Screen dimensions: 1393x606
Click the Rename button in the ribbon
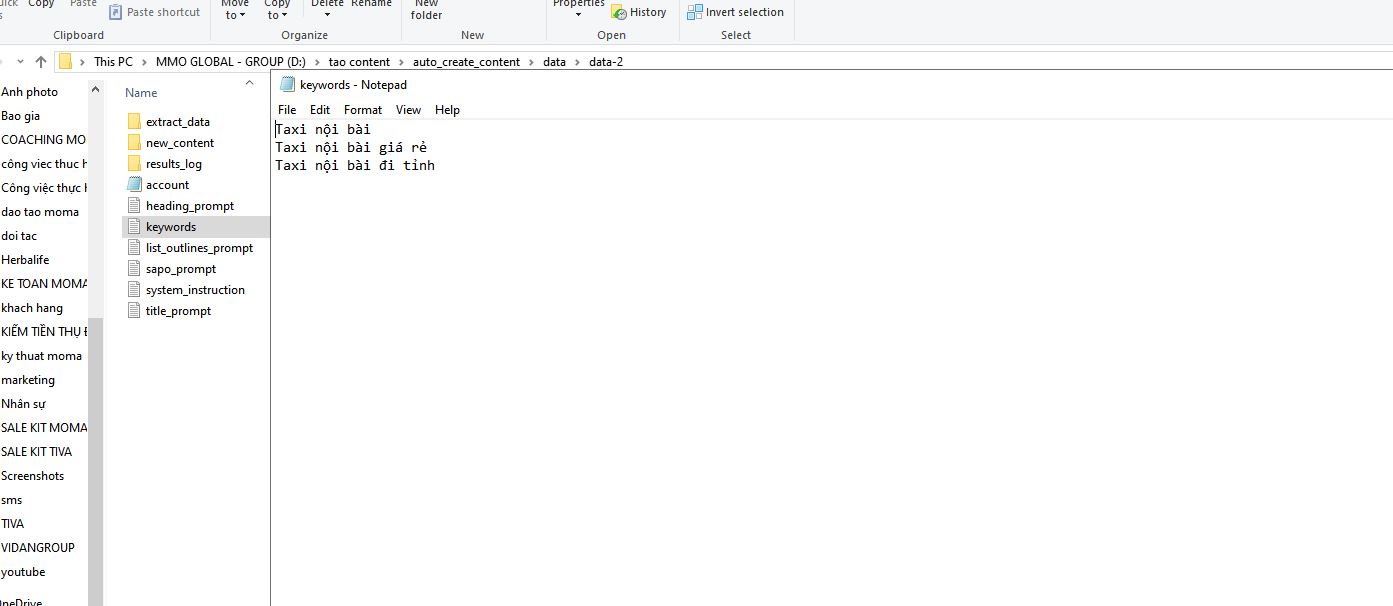[371, 4]
